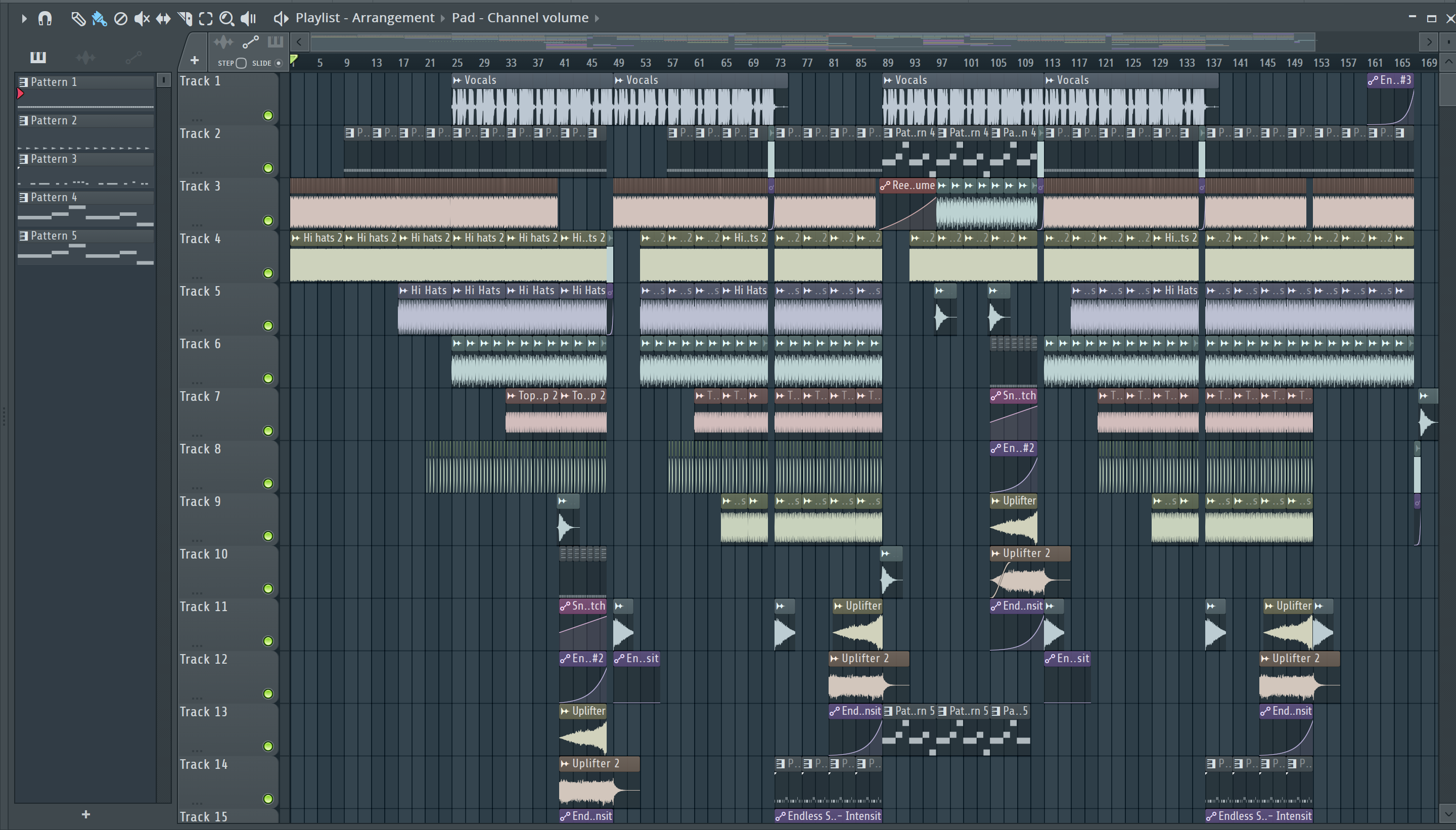This screenshot has height=830, width=1456.
Task: Enable the STEP editing toggle
Action: point(241,63)
